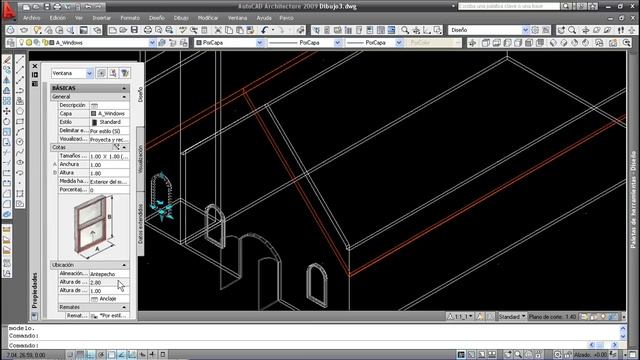Screen dimensions: 640x360
Task: Collapse the General section
Action: [x=124, y=97]
